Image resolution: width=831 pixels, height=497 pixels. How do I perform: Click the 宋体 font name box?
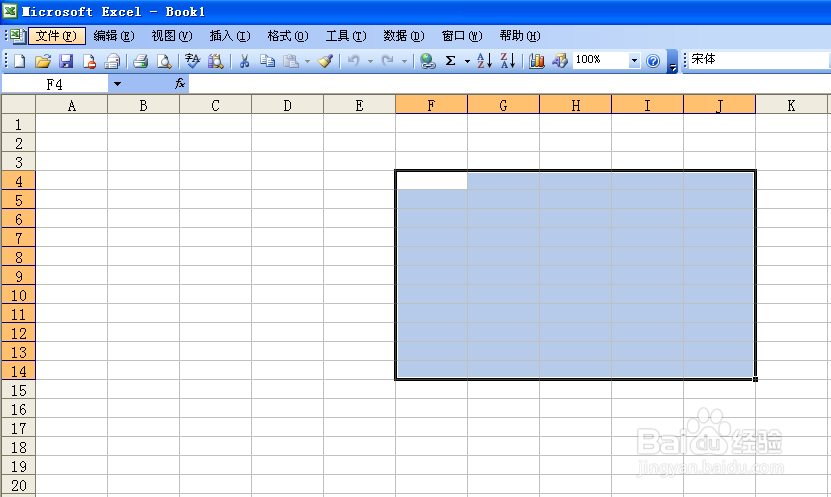coord(758,59)
